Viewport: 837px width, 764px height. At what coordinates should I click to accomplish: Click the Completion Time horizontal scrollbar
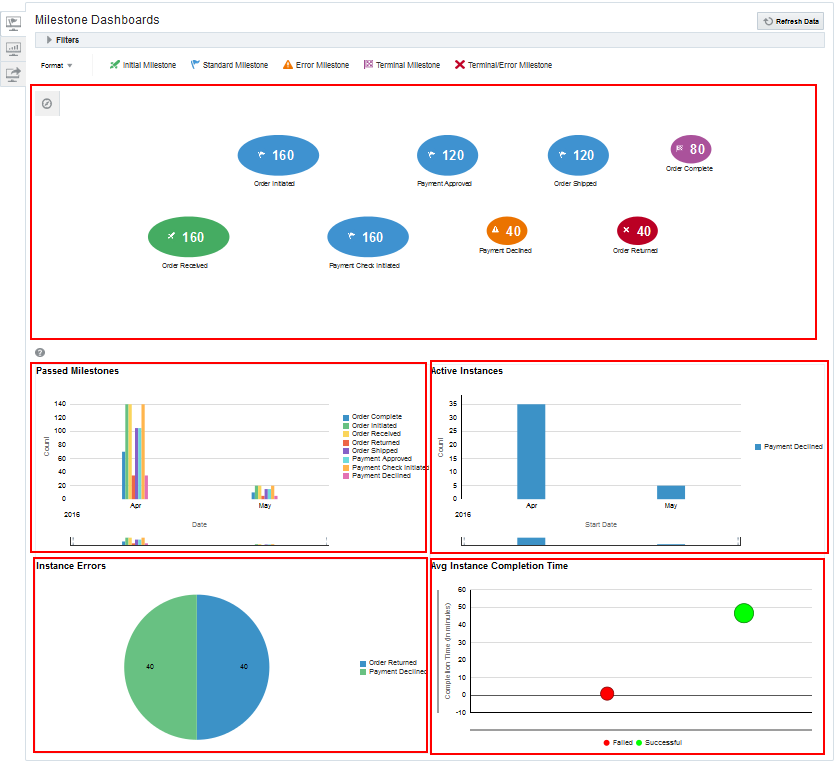coord(641,730)
